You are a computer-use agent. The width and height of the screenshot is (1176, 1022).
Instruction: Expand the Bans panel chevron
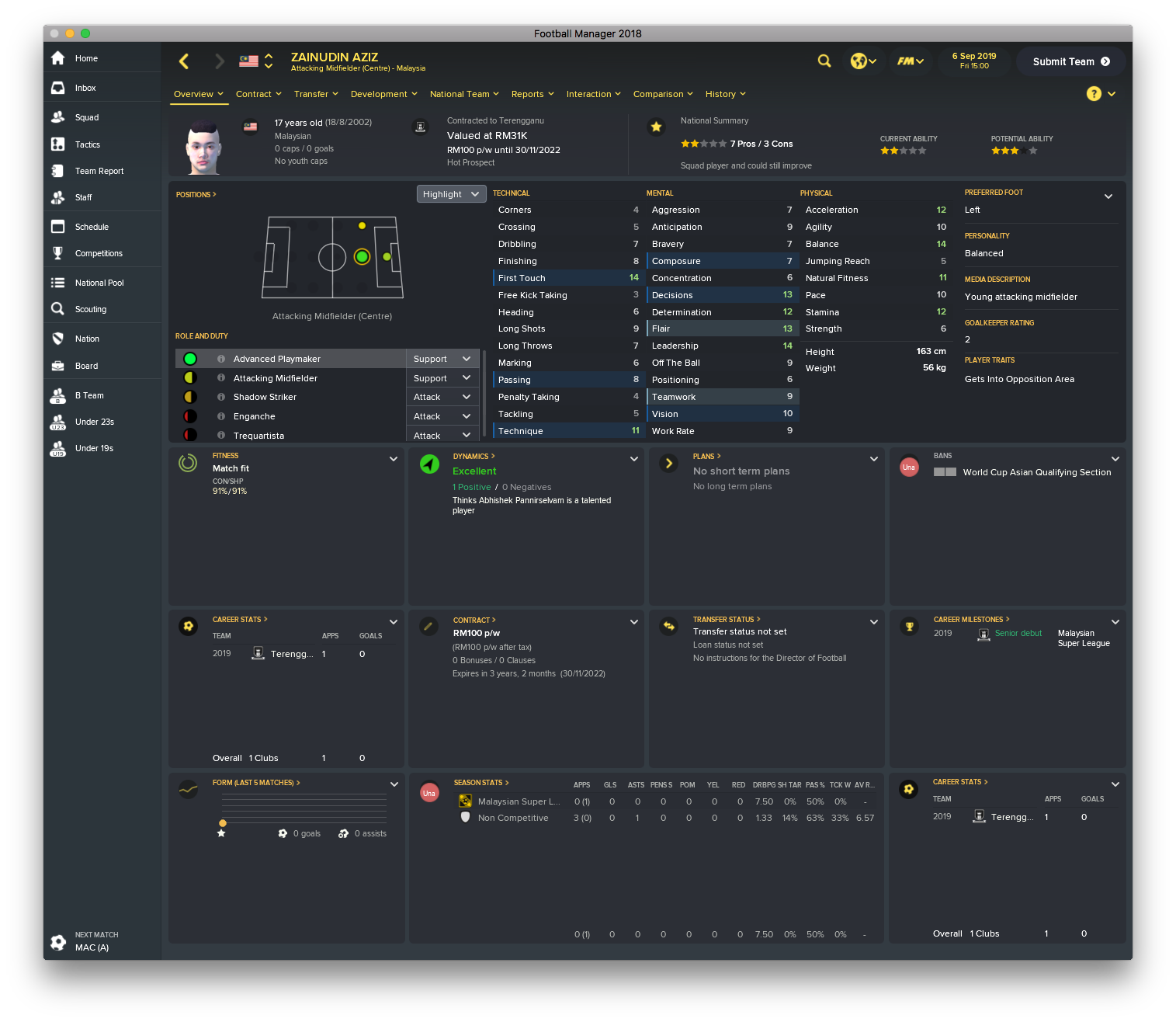(x=1115, y=459)
